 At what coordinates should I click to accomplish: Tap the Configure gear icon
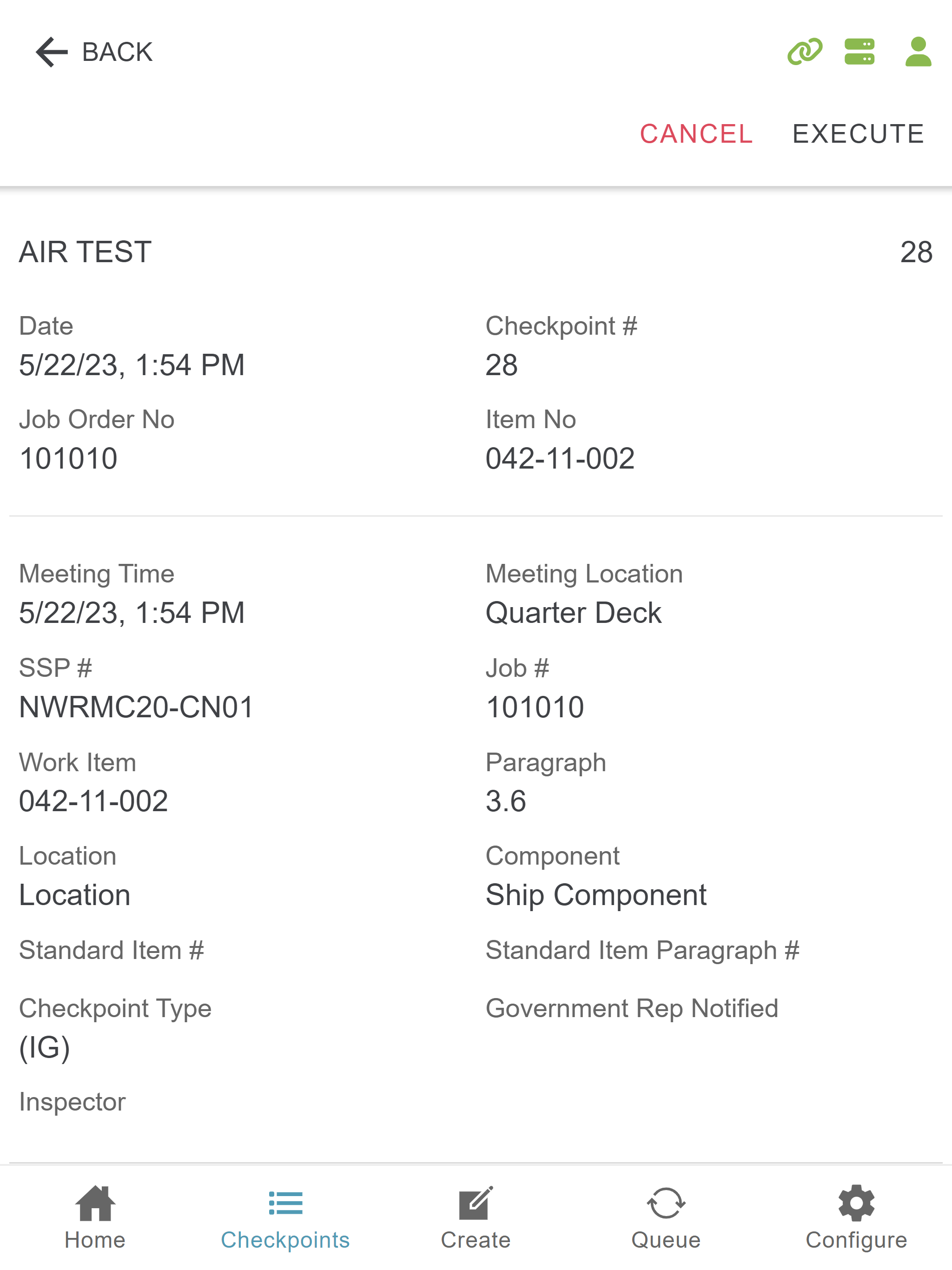pos(856,1203)
